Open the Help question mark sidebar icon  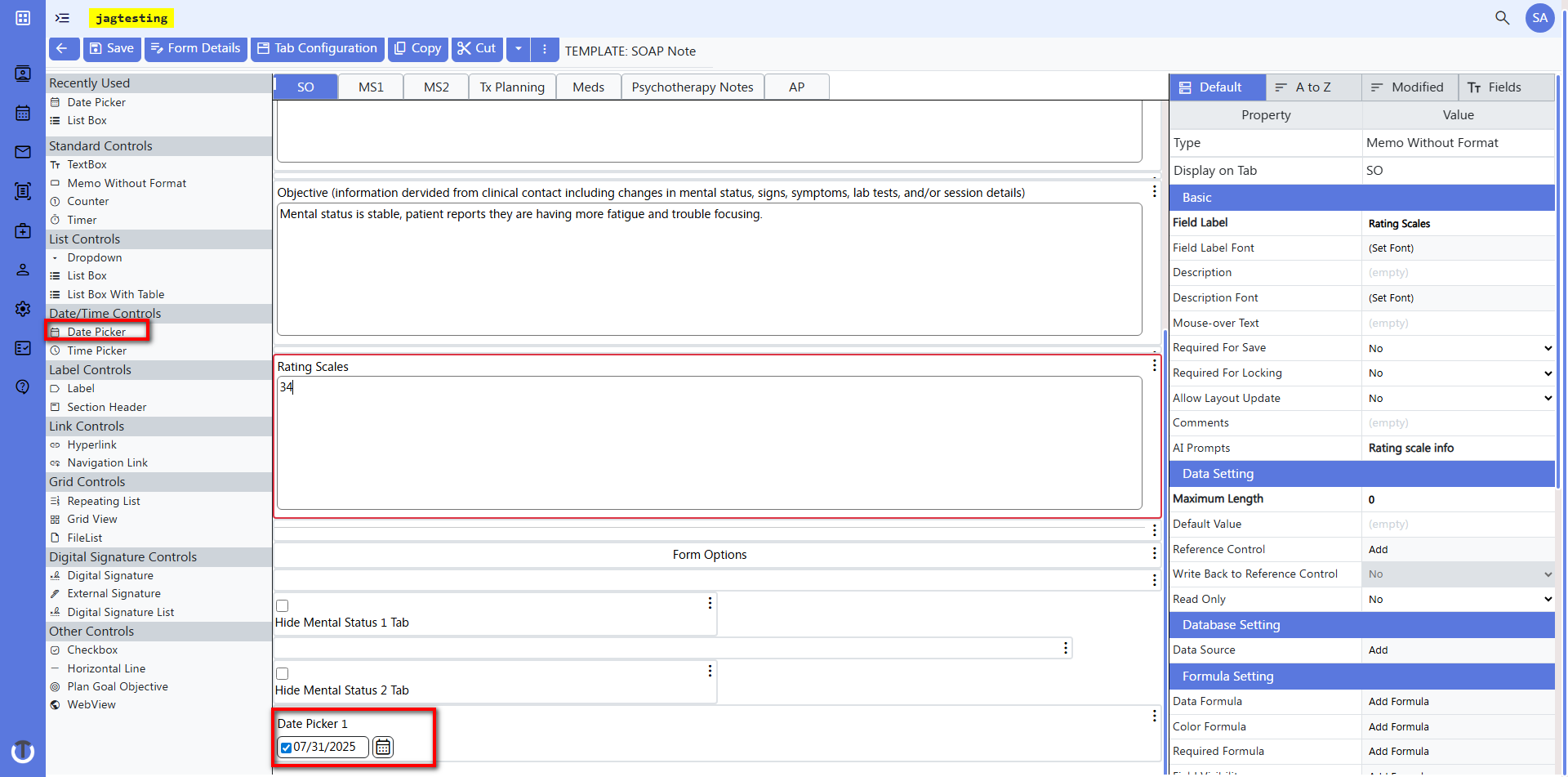point(22,386)
